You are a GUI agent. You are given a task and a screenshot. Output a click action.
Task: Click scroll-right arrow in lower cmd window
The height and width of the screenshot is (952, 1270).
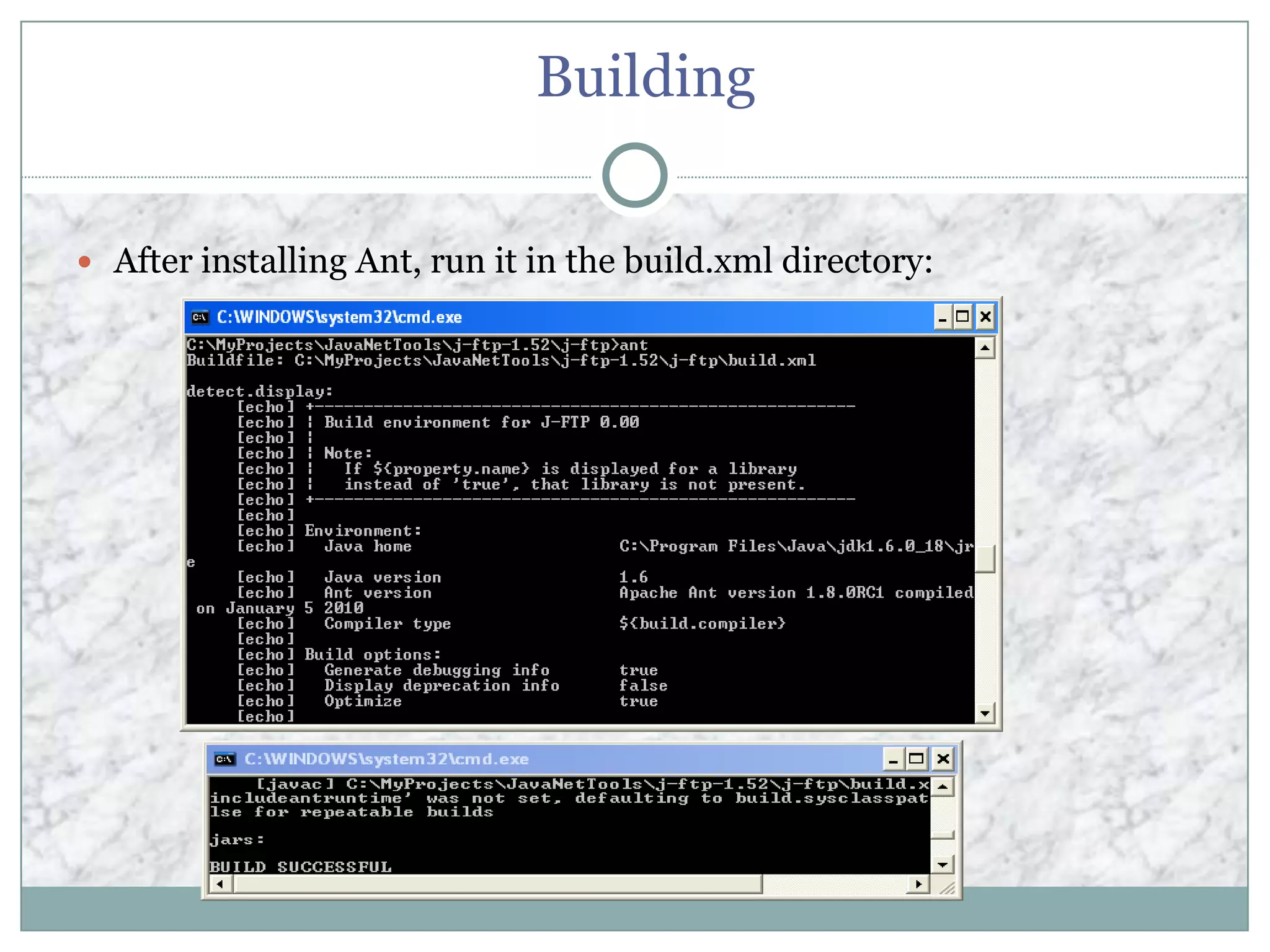(x=918, y=884)
